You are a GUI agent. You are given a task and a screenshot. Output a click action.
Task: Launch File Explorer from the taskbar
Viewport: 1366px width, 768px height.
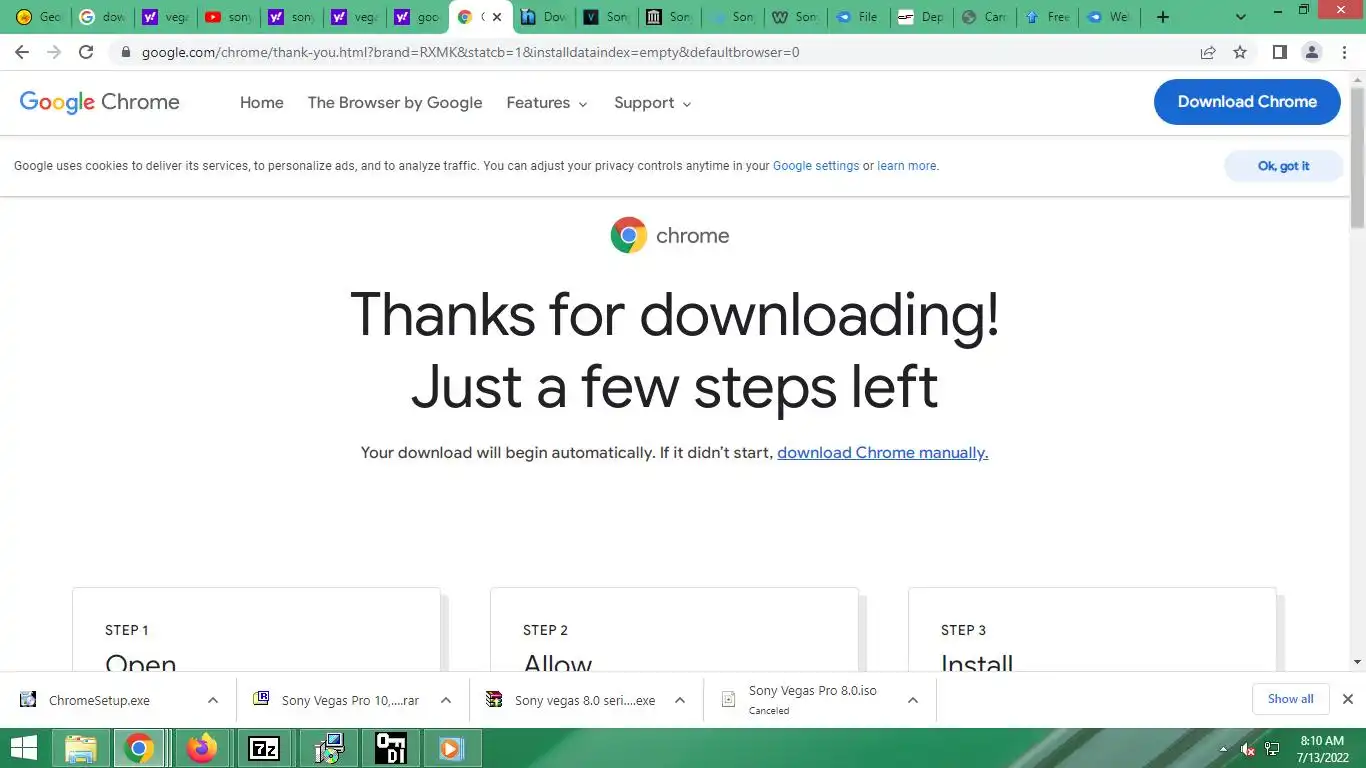(80, 748)
